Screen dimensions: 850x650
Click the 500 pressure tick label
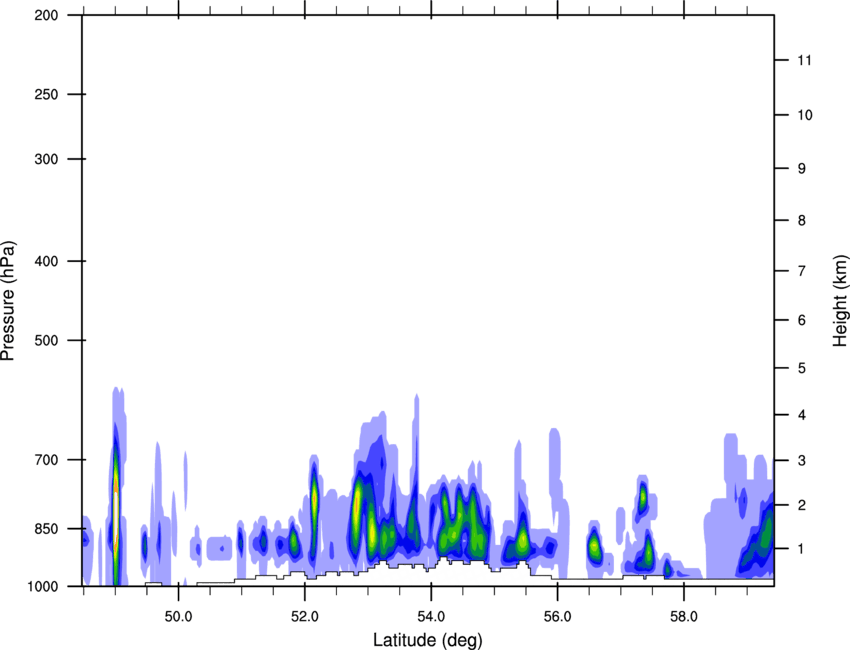[46, 340]
